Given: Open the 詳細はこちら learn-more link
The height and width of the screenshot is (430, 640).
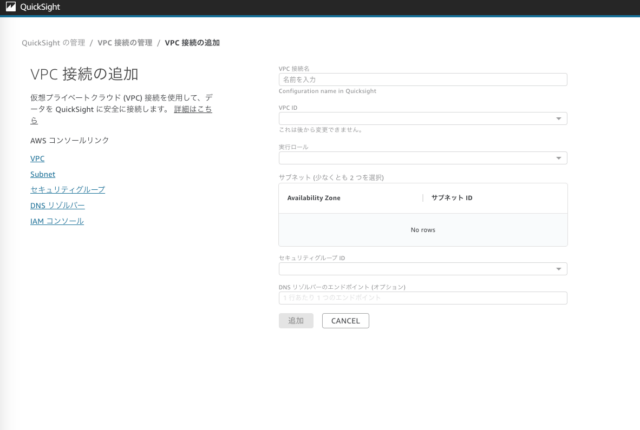Looking at the screenshot, I should 193,109.
